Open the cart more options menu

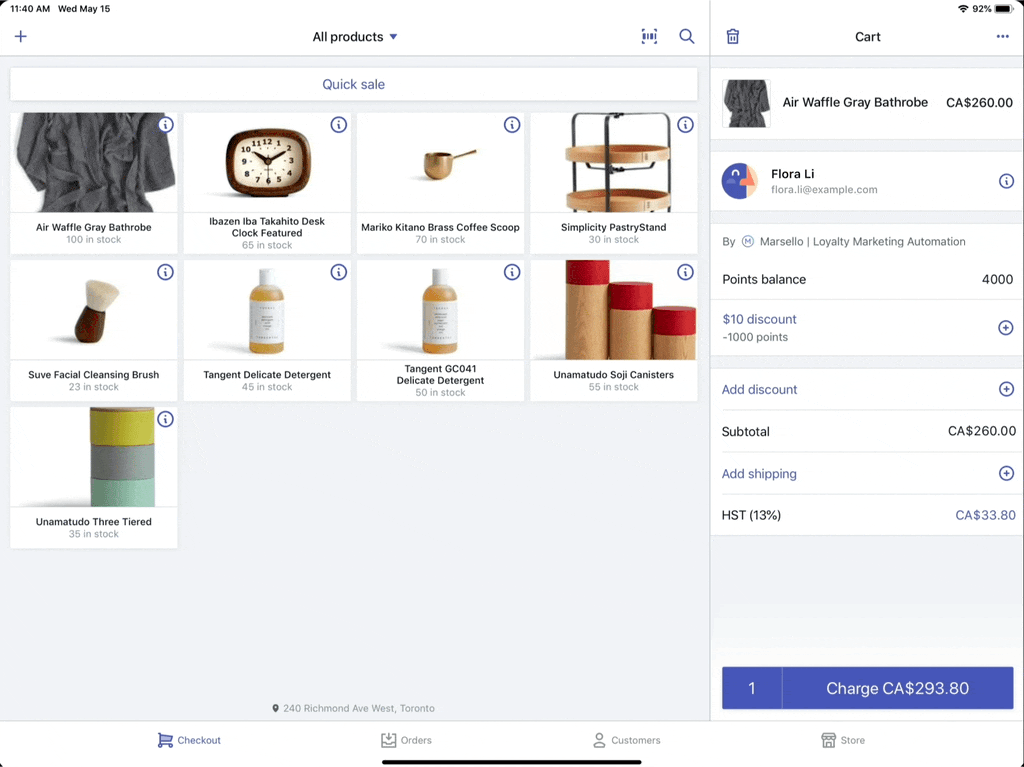[x=1002, y=37]
